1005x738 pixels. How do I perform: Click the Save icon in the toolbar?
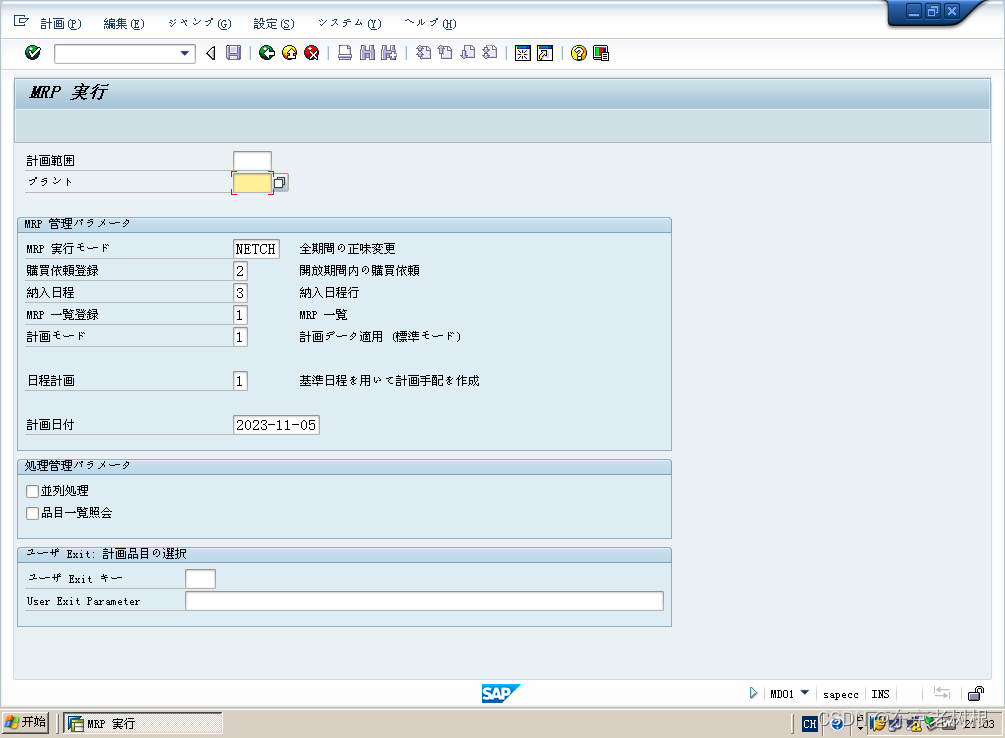[x=233, y=53]
